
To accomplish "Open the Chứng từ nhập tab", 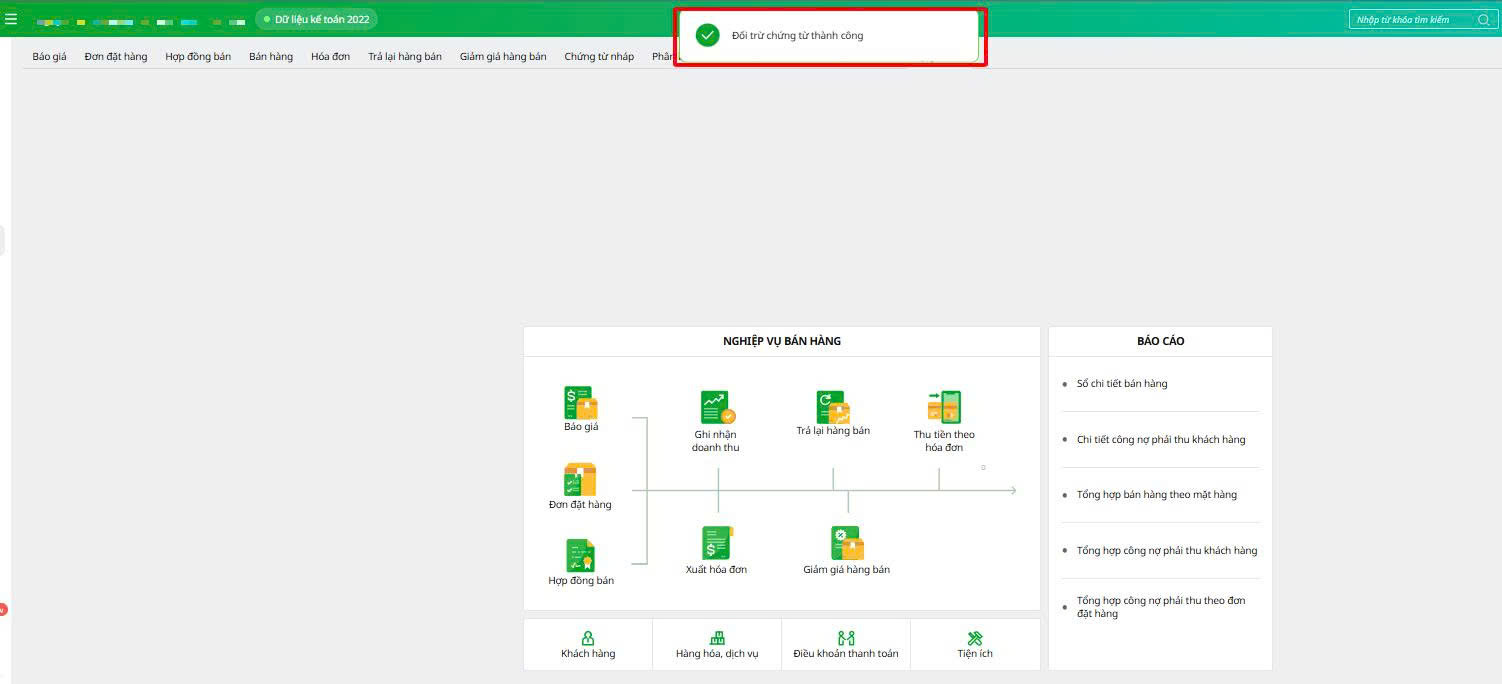I will pyautogui.click(x=599, y=57).
